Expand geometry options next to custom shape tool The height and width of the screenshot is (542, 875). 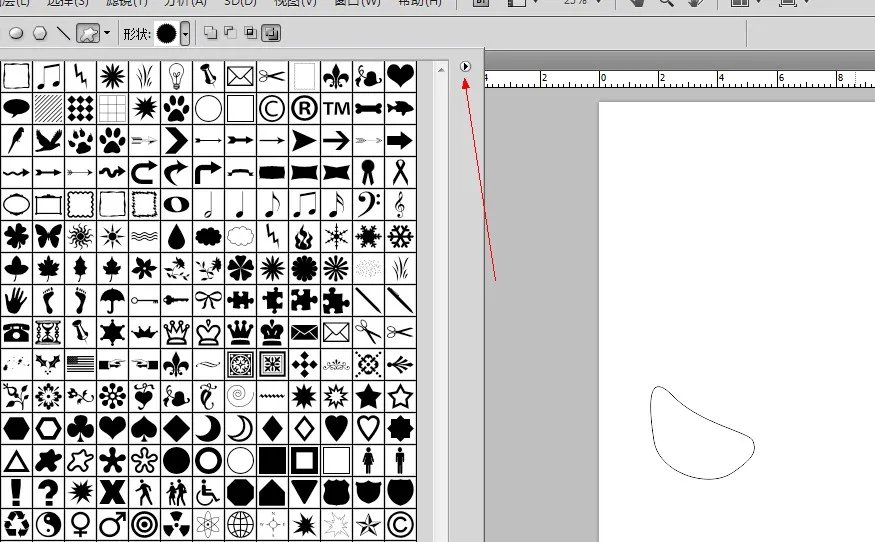[106, 33]
